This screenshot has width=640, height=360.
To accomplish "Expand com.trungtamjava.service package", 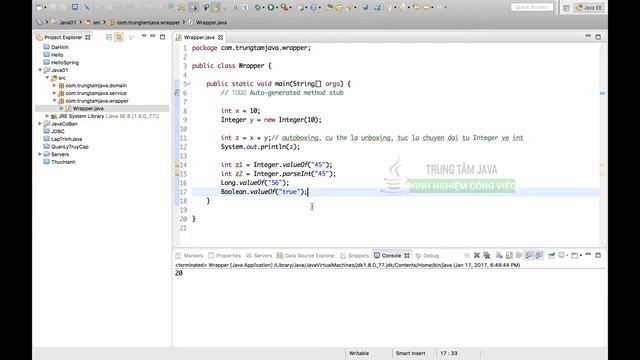I will (x=54, y=93).
